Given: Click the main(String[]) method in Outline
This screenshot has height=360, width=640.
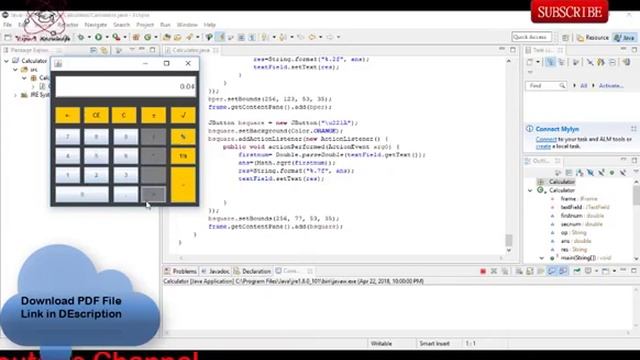Looking at the screenshot, I should (586, 258).
